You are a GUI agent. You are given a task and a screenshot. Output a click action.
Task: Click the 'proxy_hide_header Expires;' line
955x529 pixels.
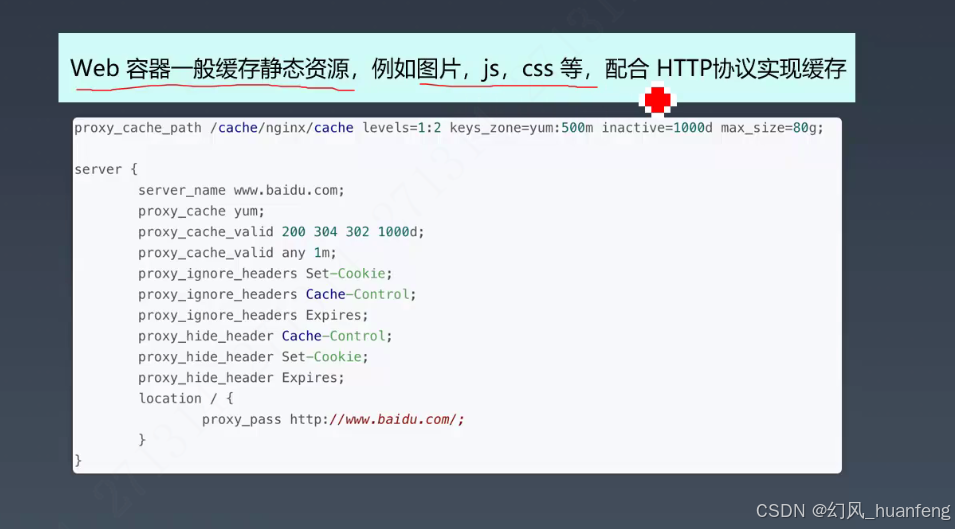(x=241, y=377)
